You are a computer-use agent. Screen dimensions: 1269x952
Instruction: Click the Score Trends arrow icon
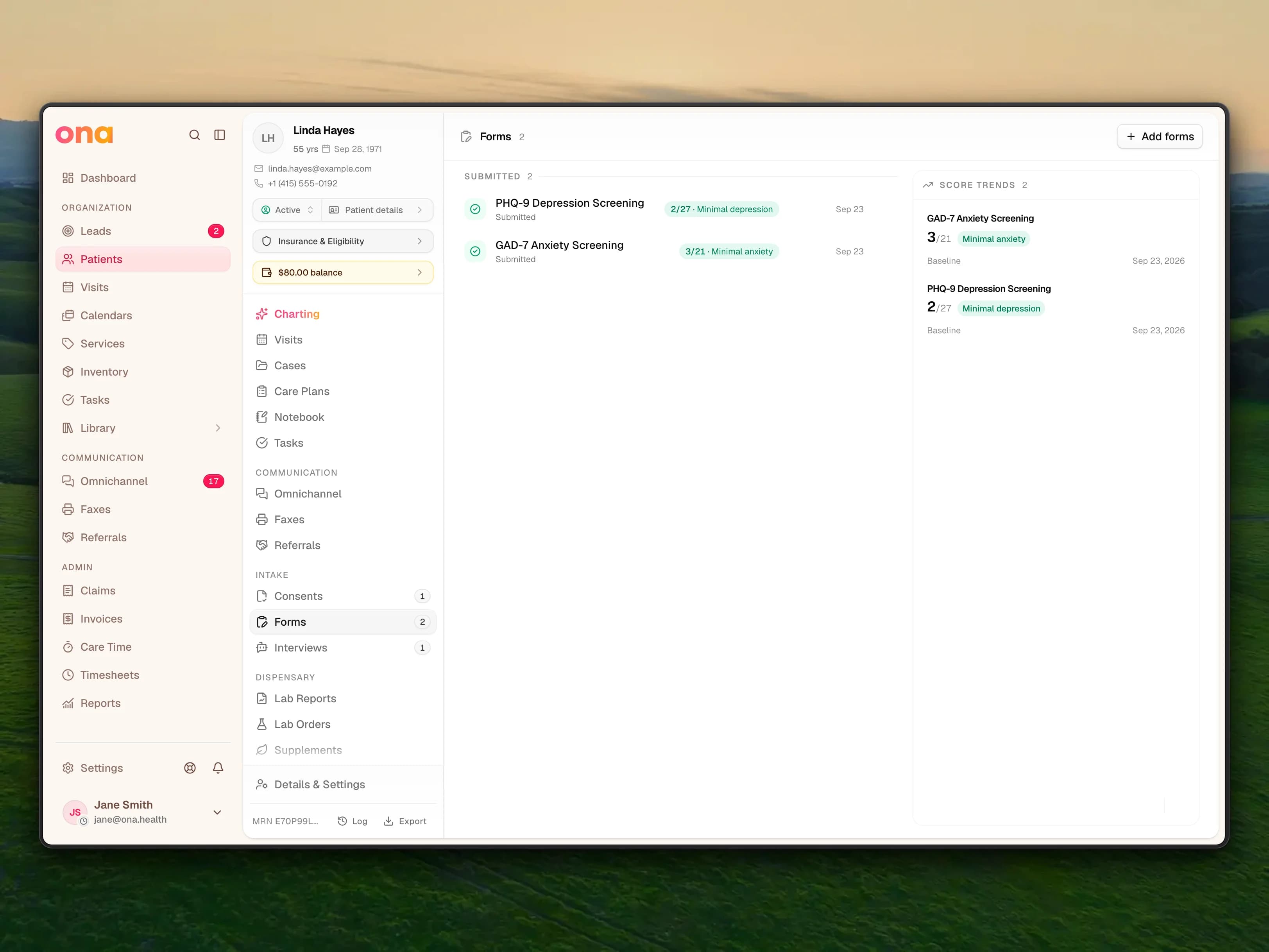pyautogui.click(x=928, y=185)
